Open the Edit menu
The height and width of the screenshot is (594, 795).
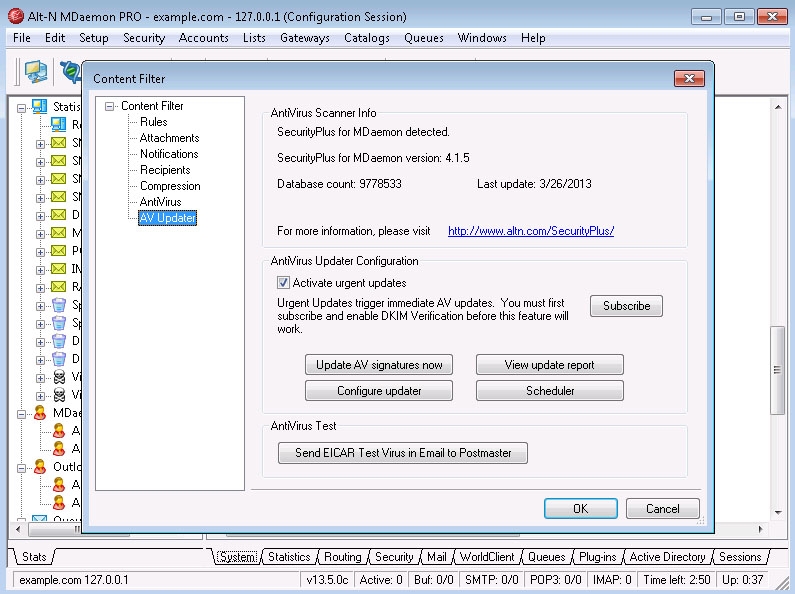55,38
